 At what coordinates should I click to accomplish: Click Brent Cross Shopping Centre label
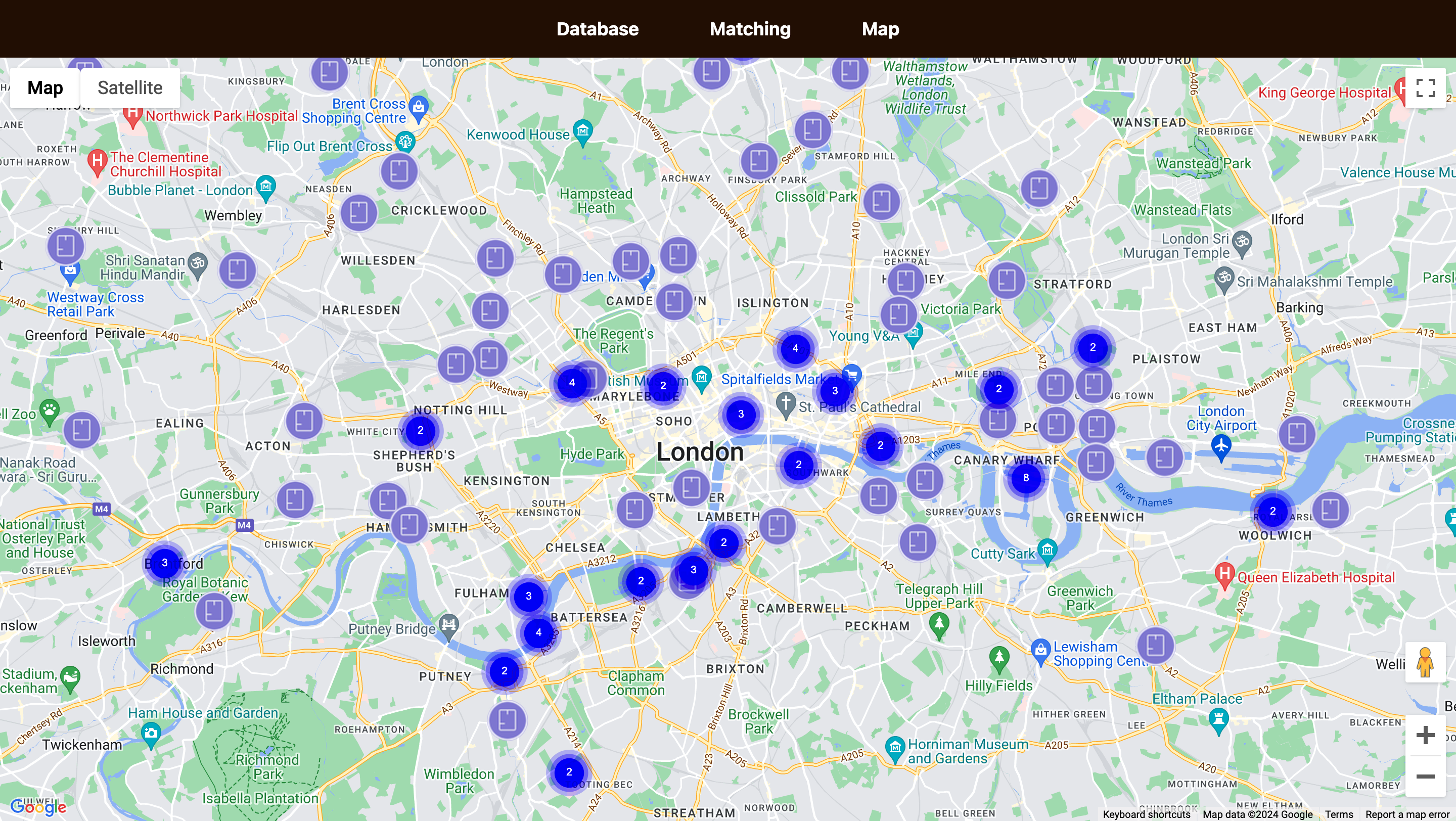(355, 111)
